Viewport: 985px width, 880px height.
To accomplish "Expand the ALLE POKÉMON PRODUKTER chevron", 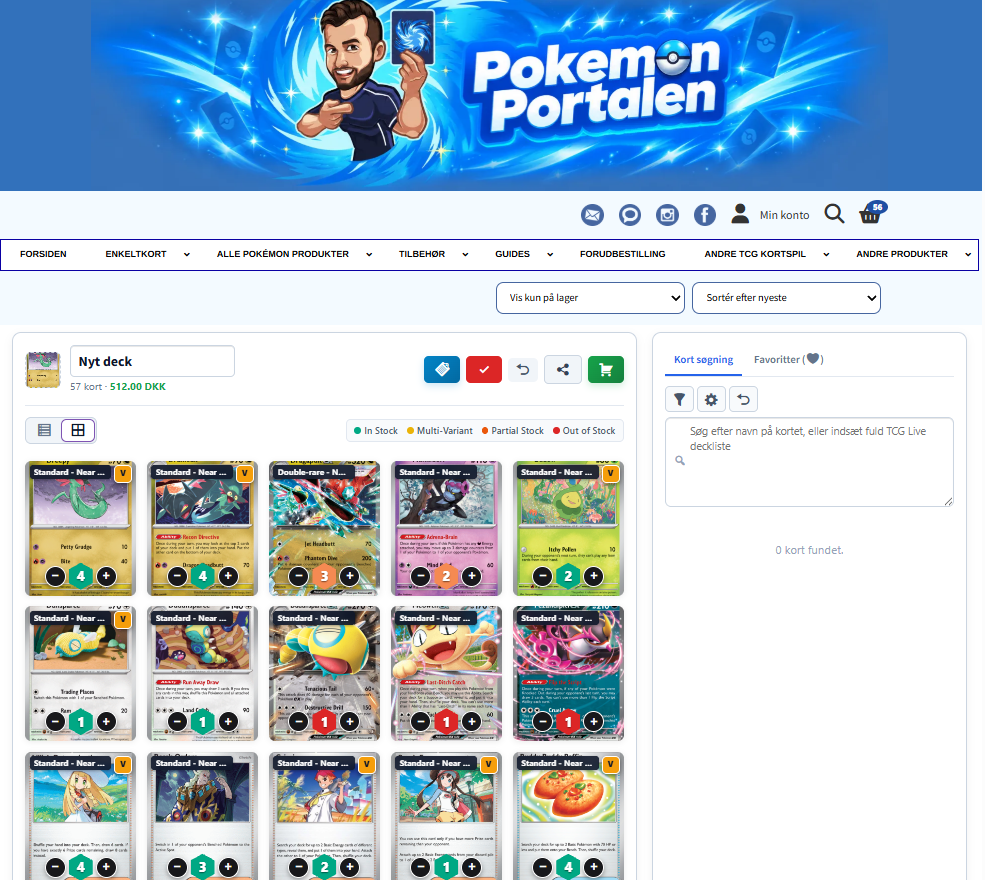I will coord(369,254).
